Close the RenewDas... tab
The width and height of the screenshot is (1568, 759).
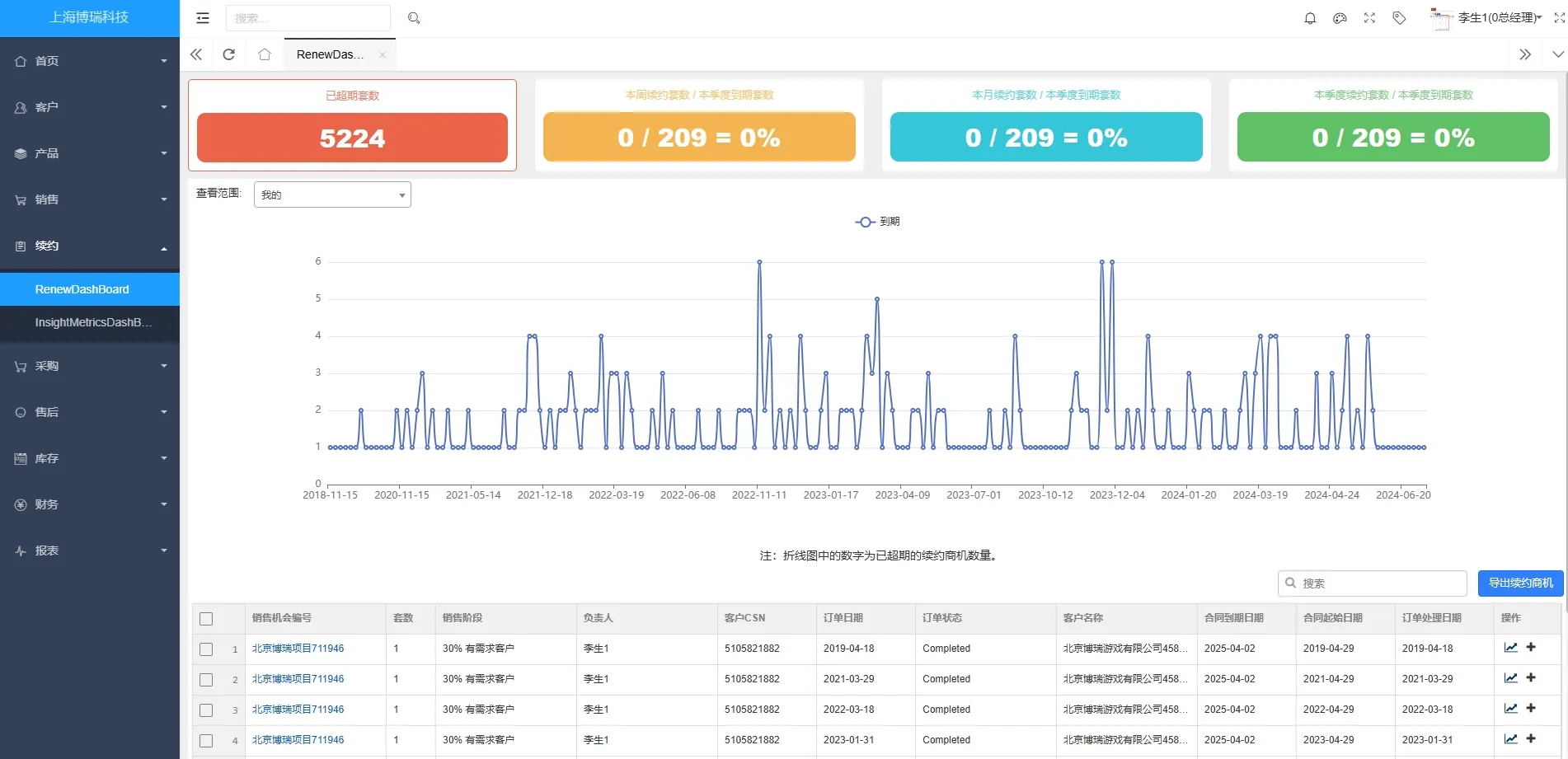pos(383,54)
